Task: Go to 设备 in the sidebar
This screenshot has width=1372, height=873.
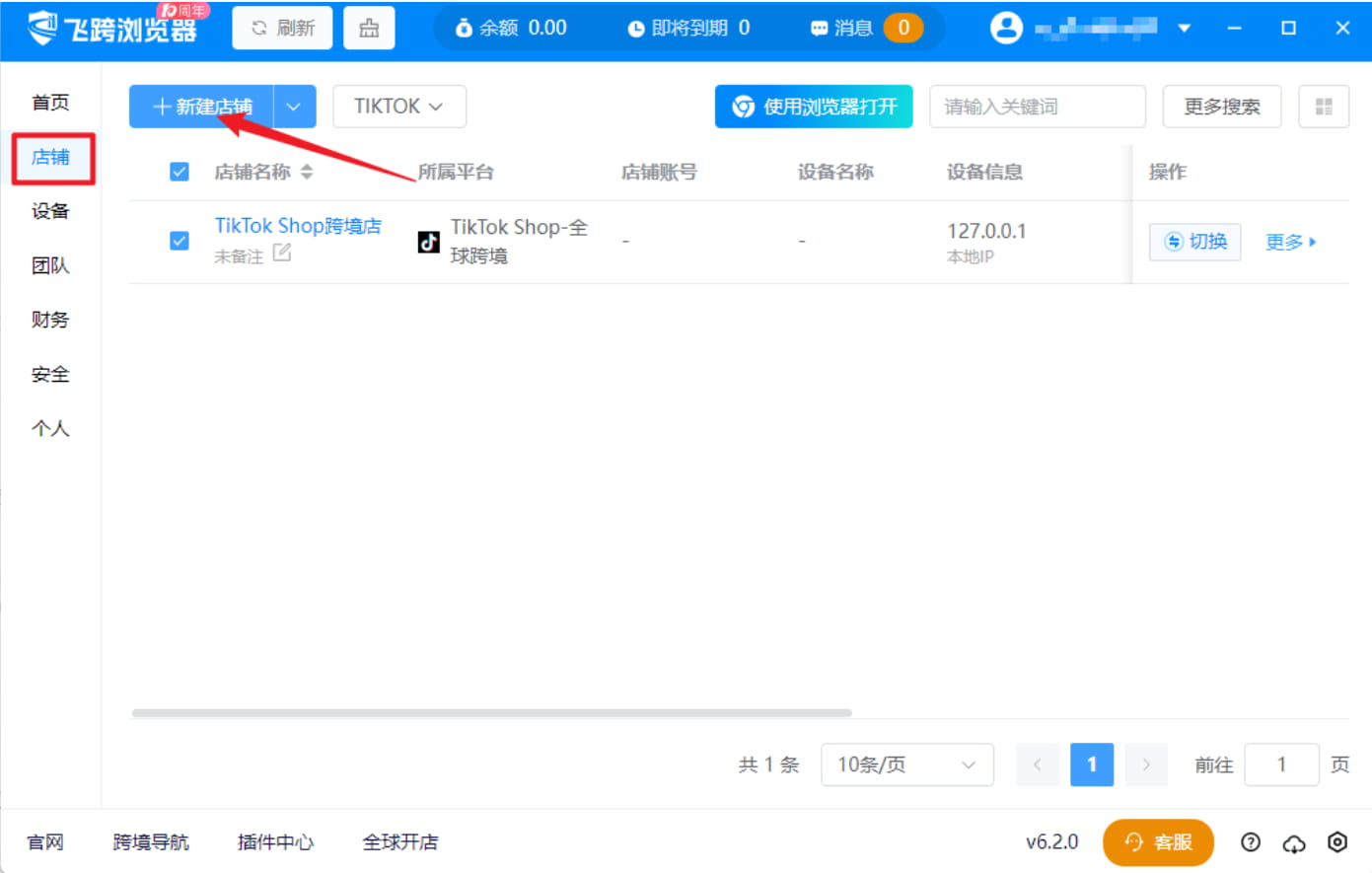Action: coord(50,211)
